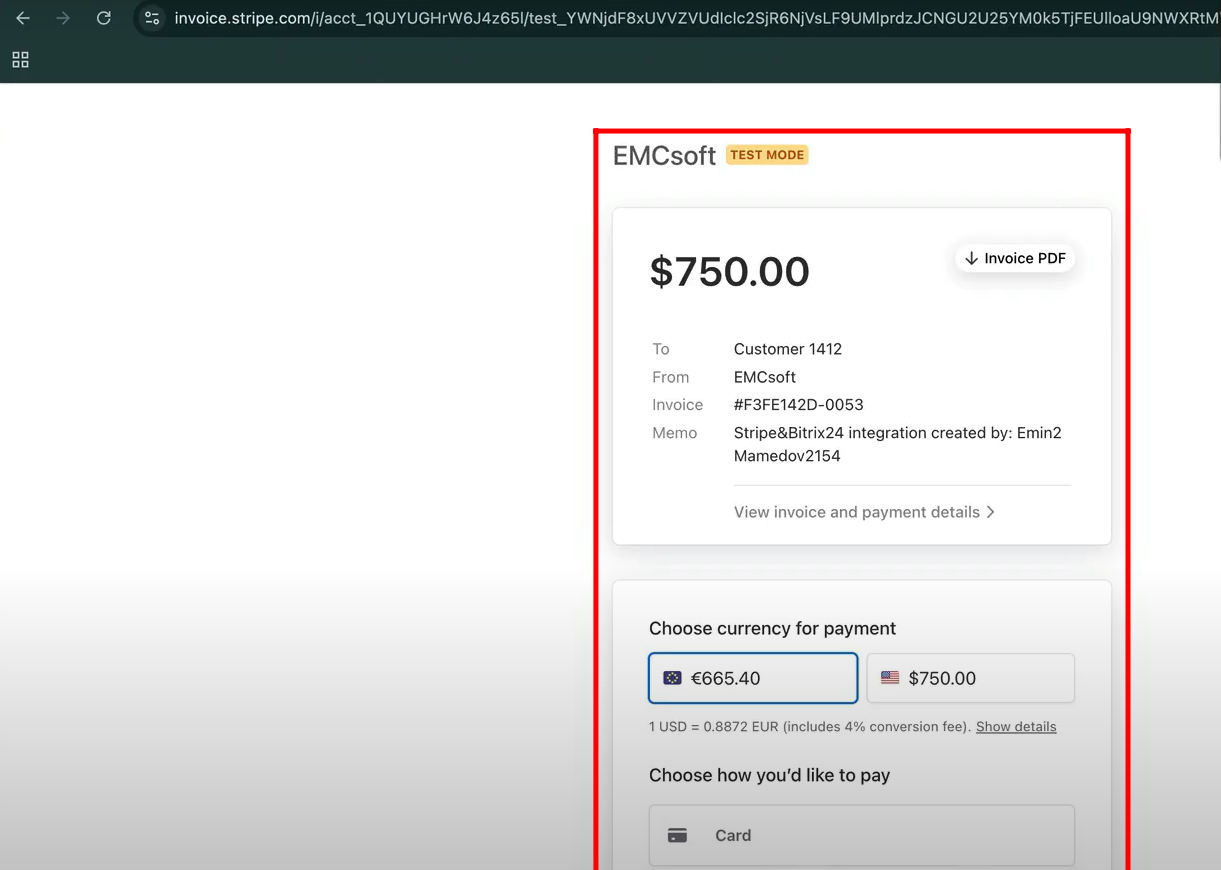1221x870 pixels.
Task: Click the US flag icon
Action: [x=889, y=678]
